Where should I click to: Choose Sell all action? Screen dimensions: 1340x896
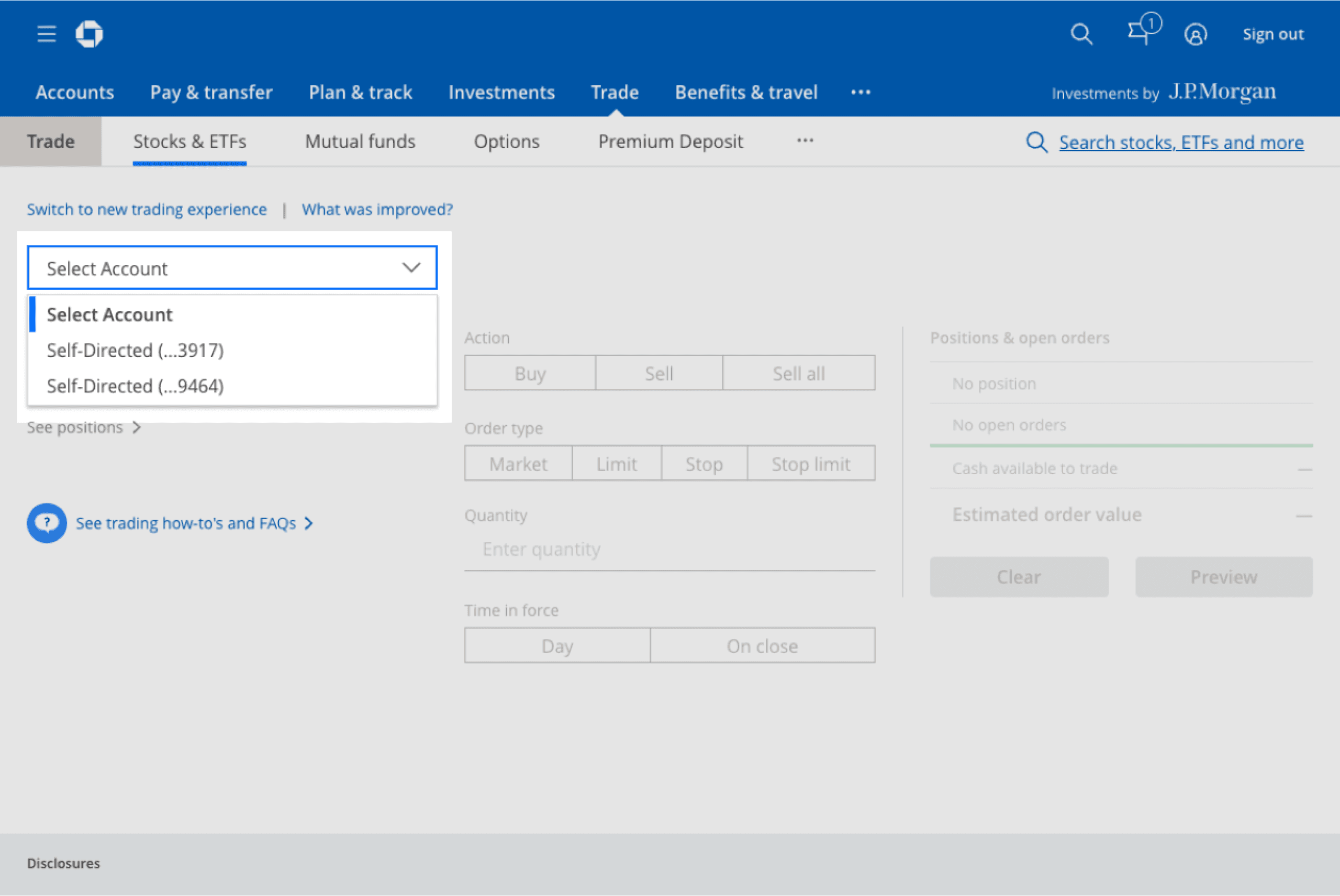pos(799,373)
